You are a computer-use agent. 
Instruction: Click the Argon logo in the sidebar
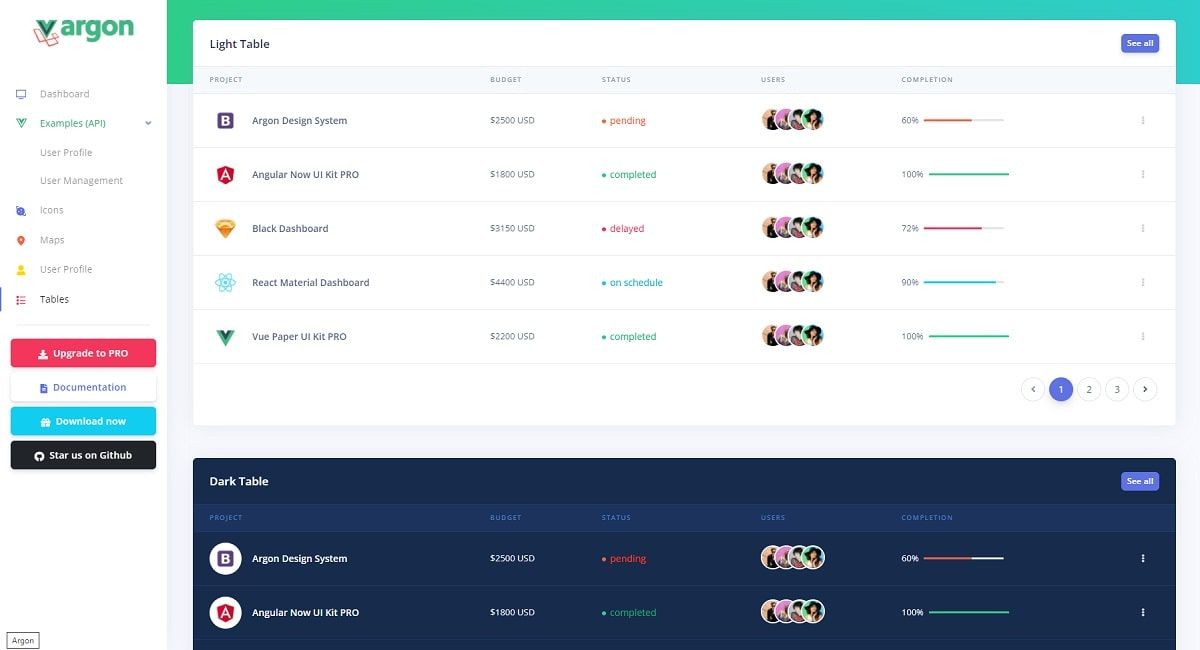(x=83, y=31)
